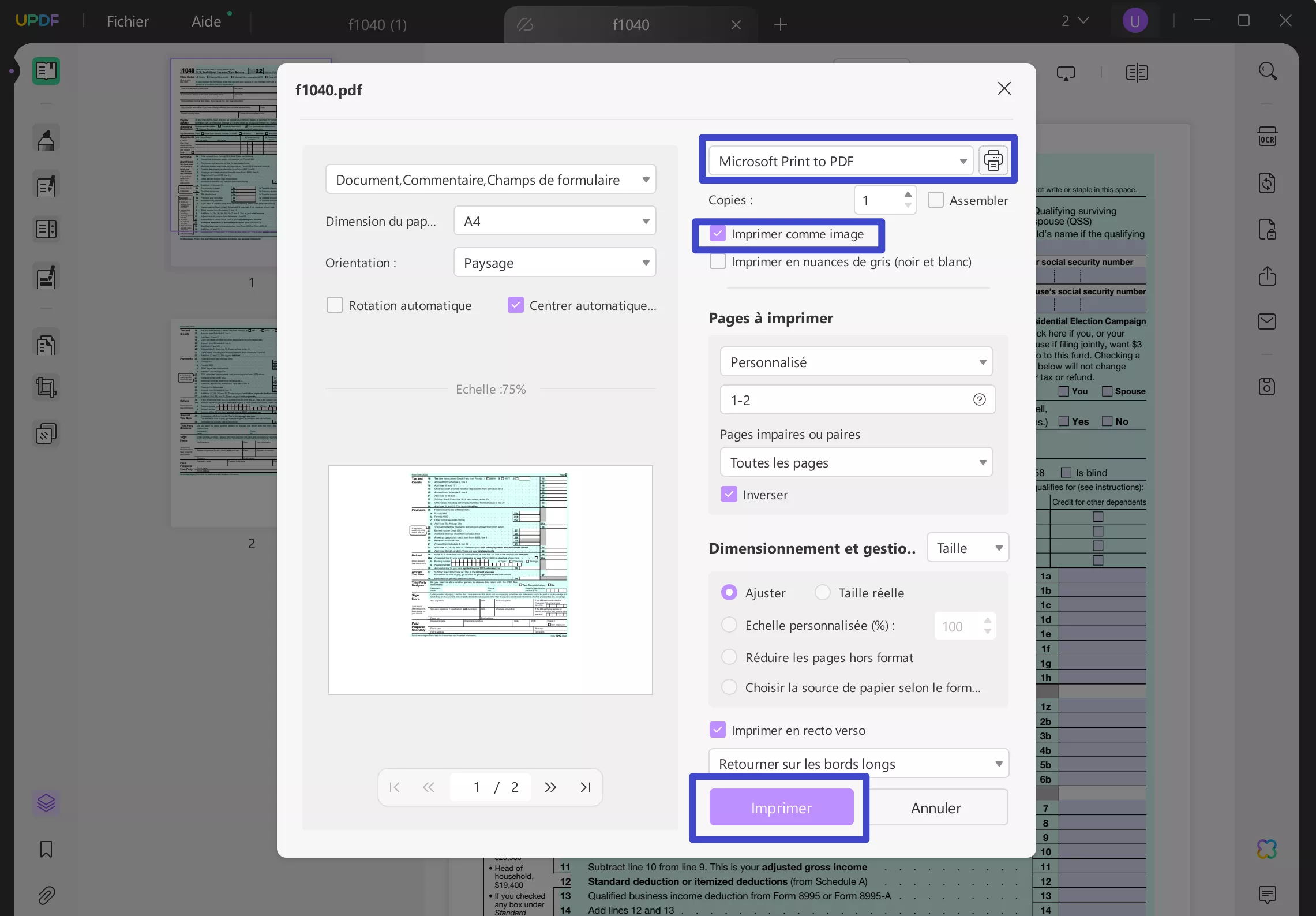Screen dimensions: 1316x916
Task: Click the Imprimer button
Action: tap(781, 807)
